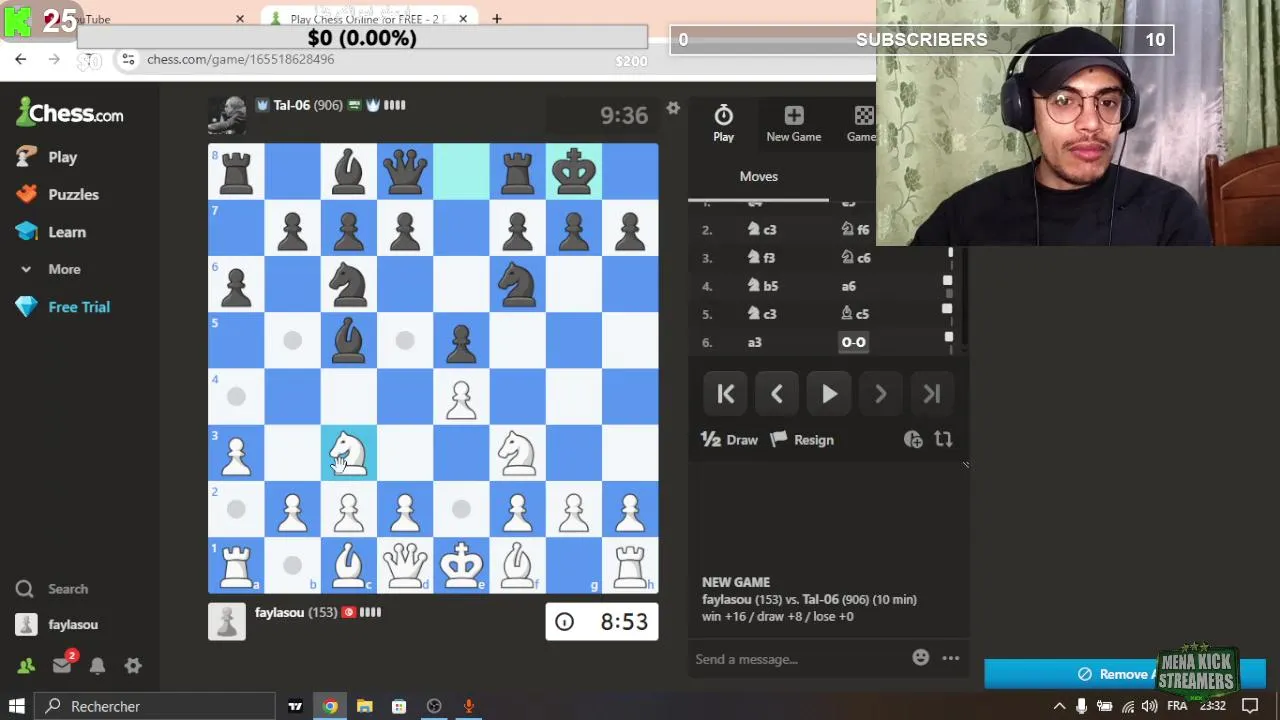Open chat options three-dots menu
Viewport: 1280px width, 720px height.
click(x=951, y=658)
